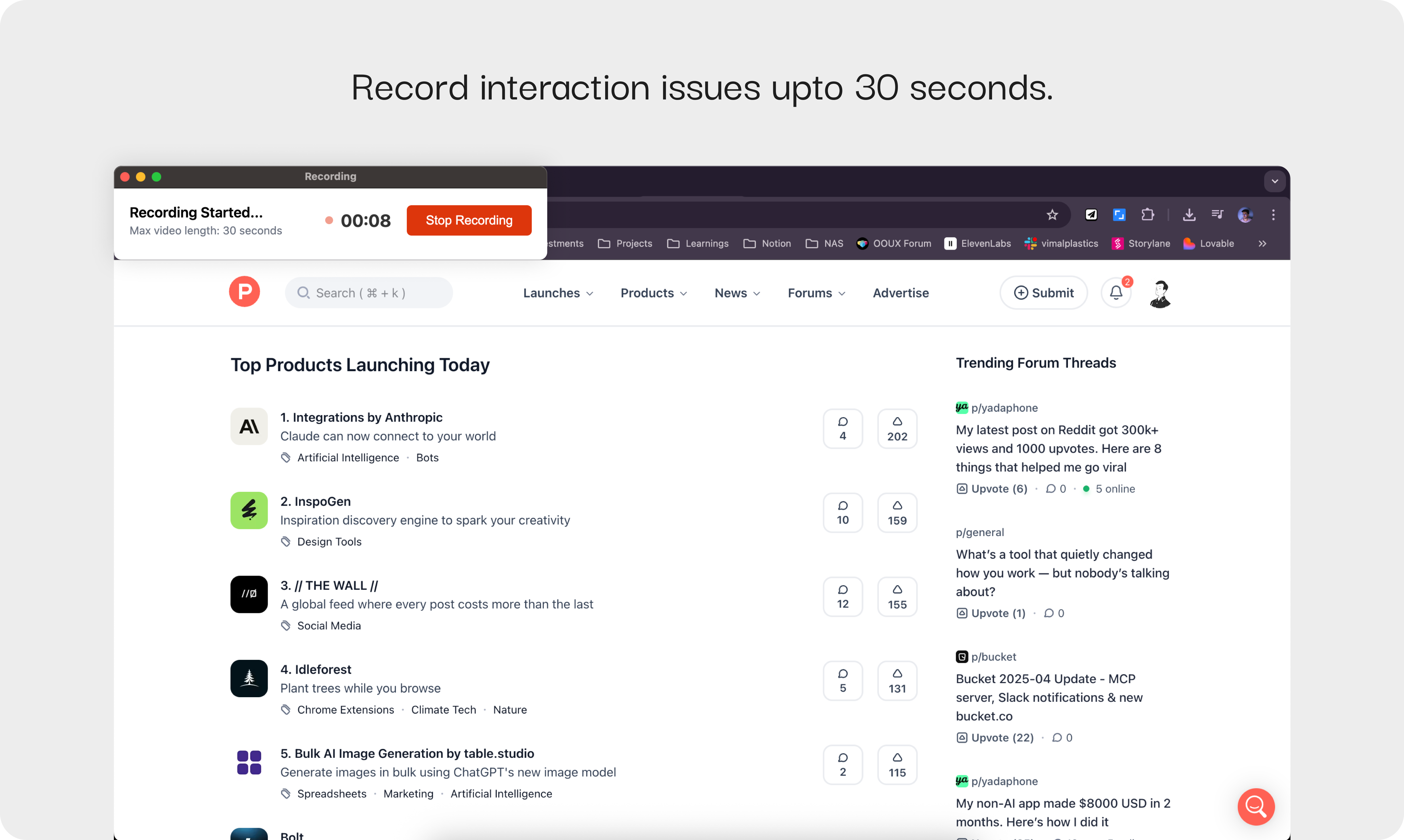Expand the Products menu
This screenshot has height=840, width=1404.
tap(654, 293)
